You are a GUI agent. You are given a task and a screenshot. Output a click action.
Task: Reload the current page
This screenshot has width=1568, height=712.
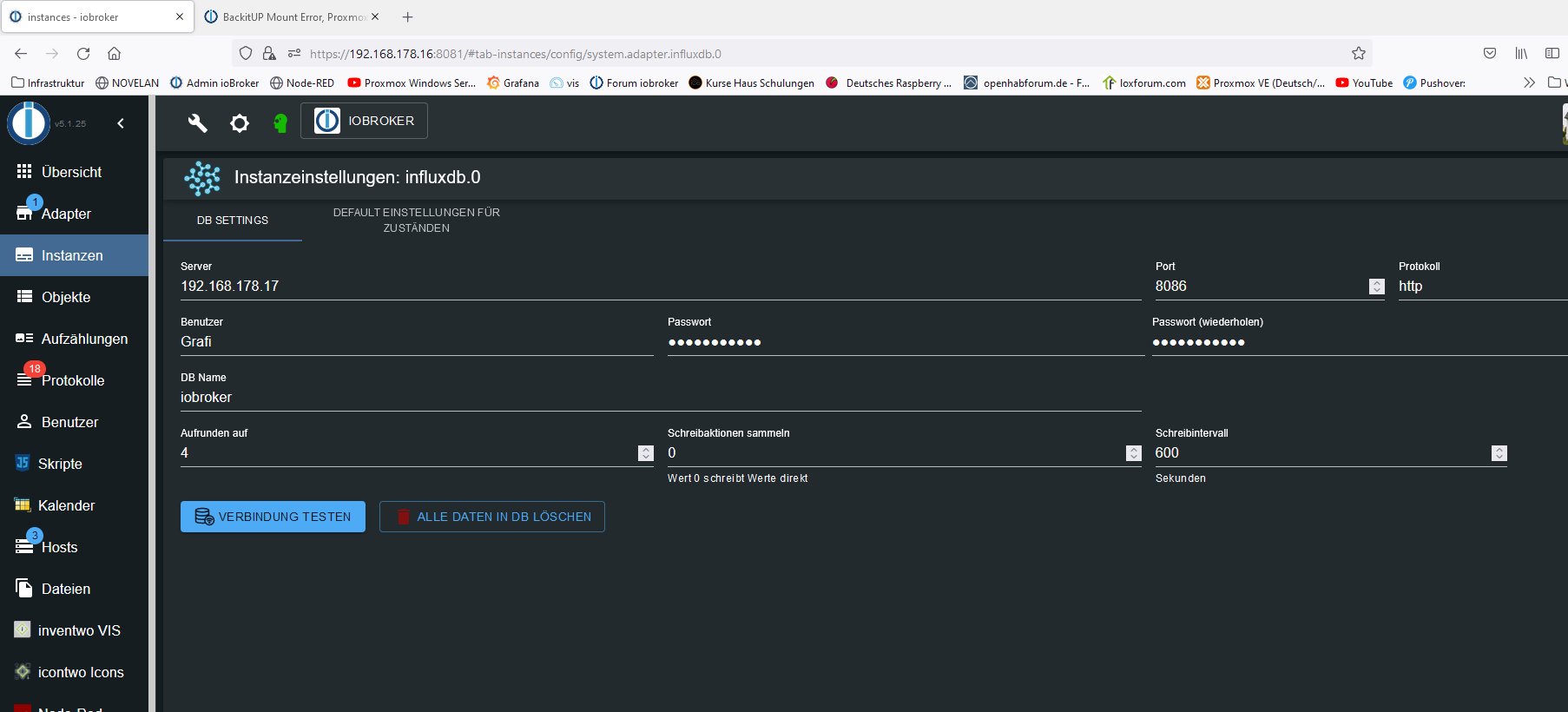coord(83,54)
